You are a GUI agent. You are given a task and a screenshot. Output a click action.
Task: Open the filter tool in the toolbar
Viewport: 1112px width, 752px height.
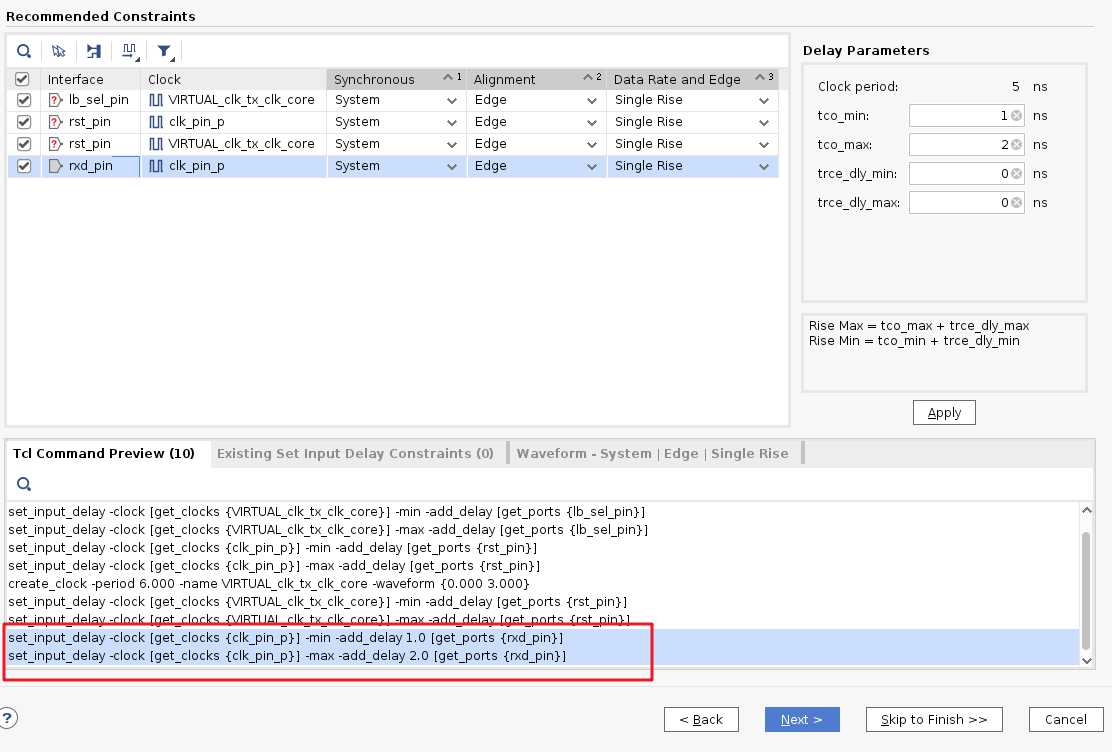tap(164, 50)
